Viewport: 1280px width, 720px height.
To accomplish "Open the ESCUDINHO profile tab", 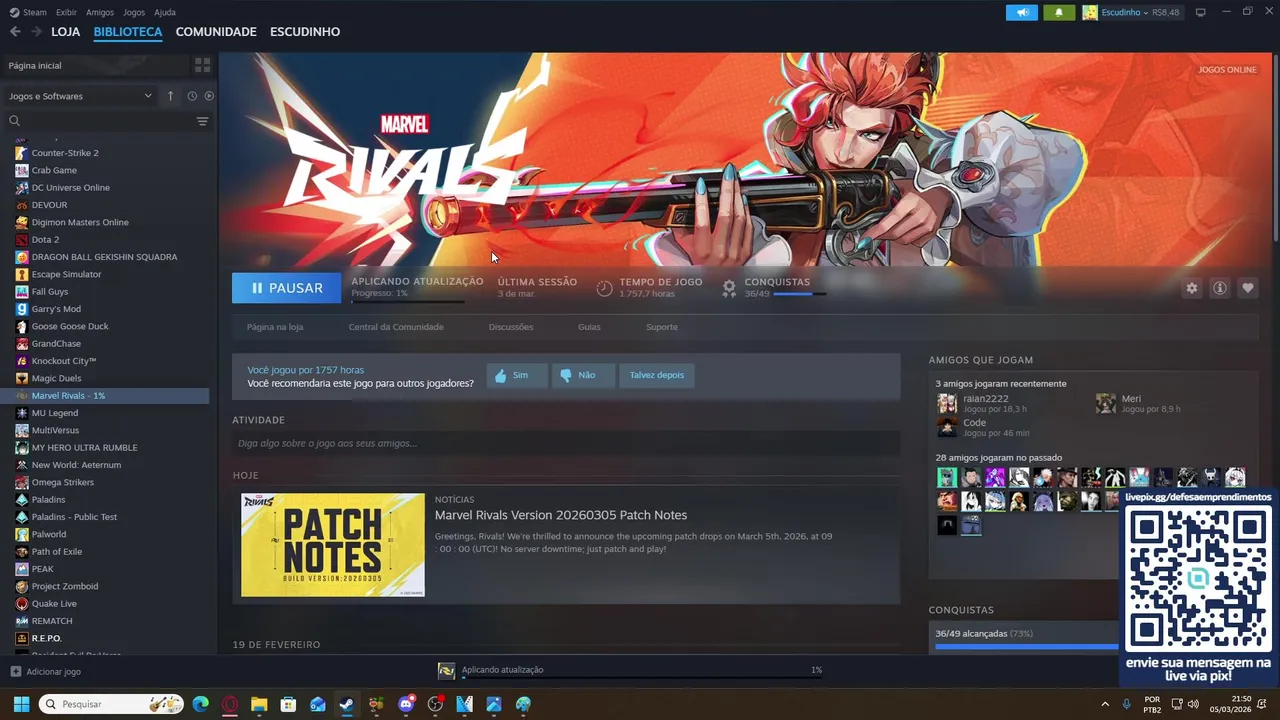I will coord(305,32).
